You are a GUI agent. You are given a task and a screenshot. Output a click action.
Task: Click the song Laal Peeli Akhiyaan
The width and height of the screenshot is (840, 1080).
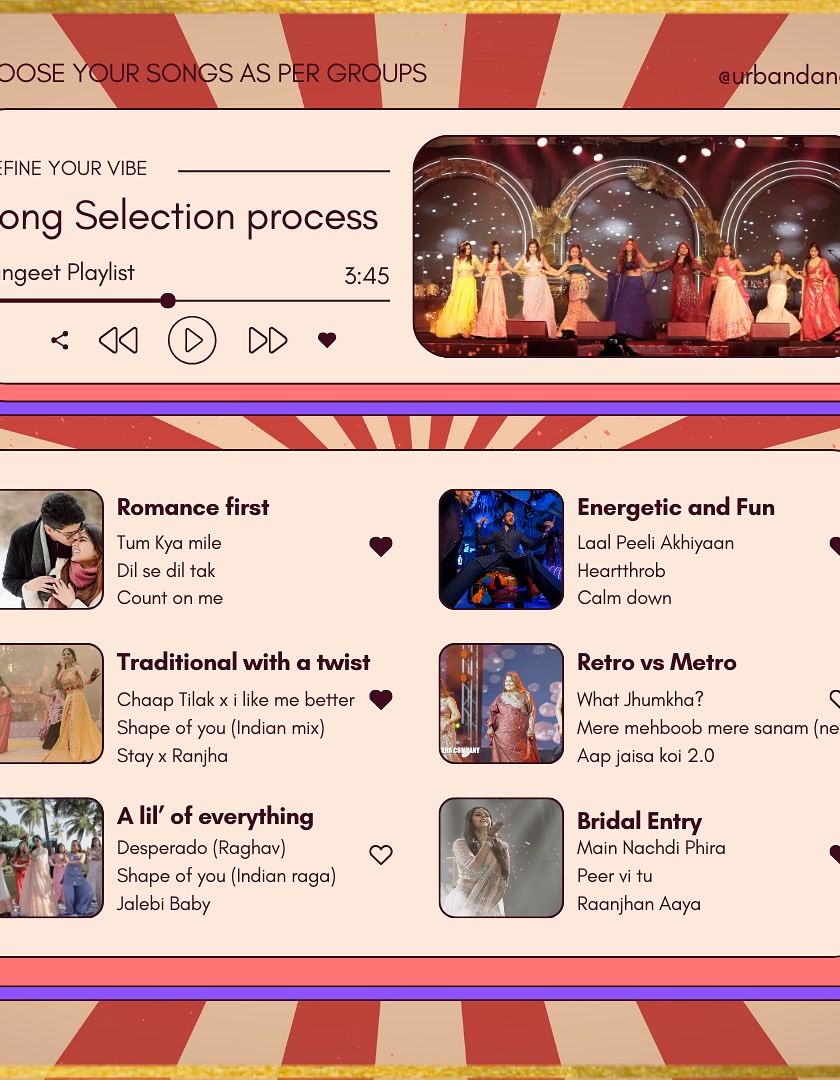[655, 543]
